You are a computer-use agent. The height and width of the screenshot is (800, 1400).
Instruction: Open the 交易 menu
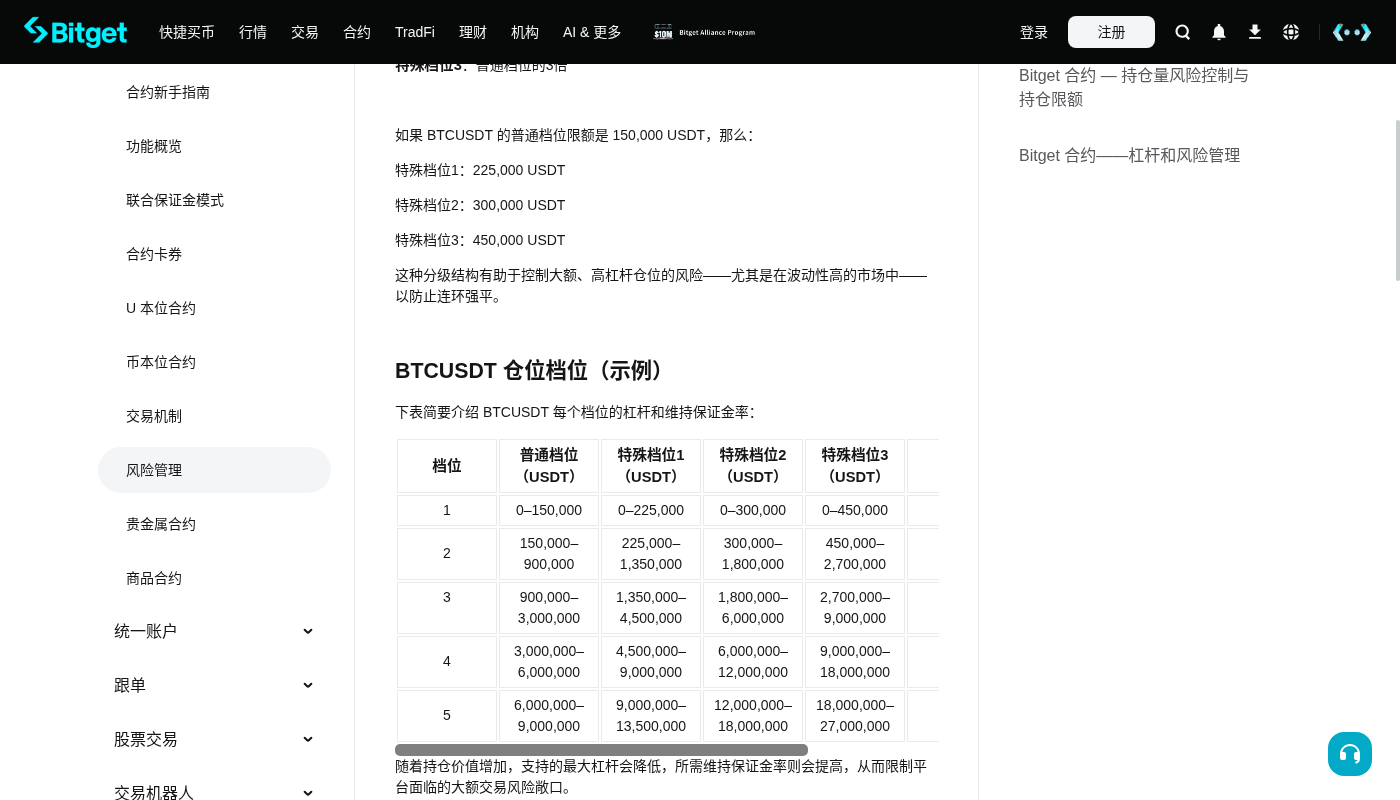coord(305,32)
